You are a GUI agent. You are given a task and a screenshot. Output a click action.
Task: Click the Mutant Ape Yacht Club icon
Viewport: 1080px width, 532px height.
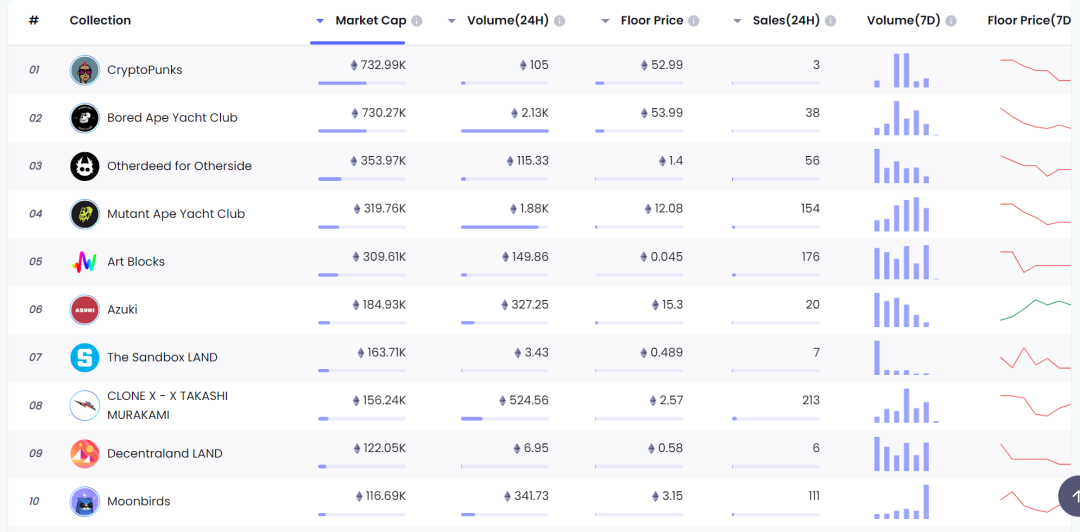[x=85, y=214]
